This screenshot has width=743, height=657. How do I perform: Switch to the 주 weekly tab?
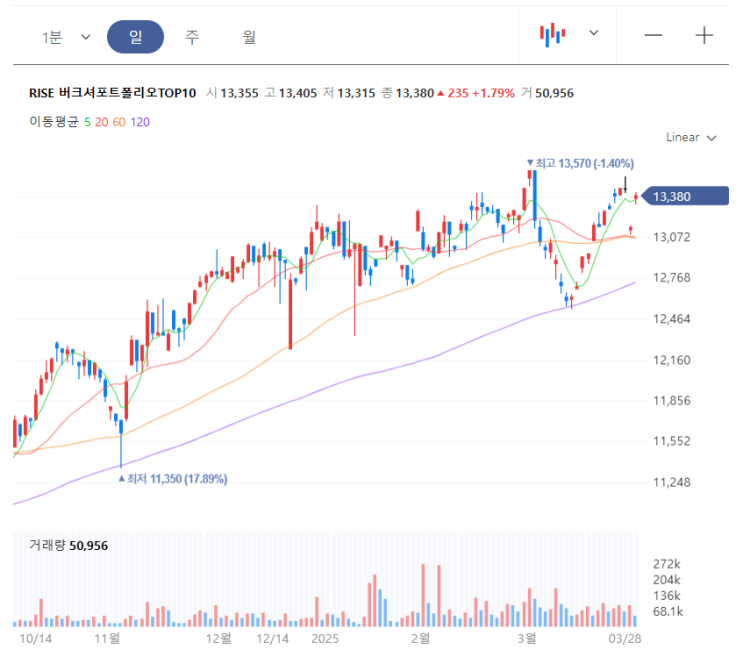tap(192, 37)
